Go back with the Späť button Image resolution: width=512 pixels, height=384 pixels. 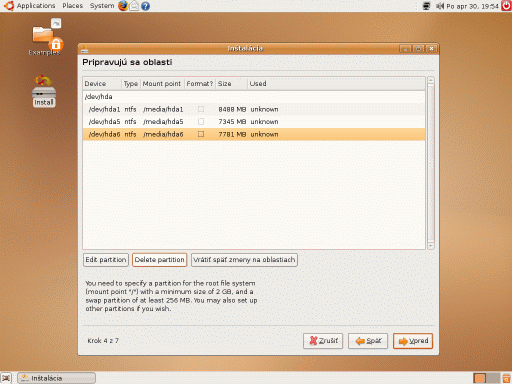[368, 341]
